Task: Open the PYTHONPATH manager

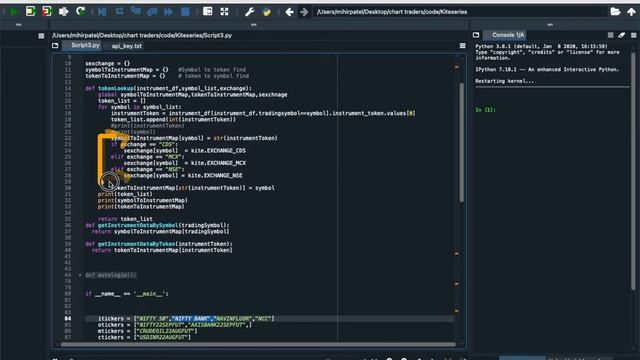Action: [x=267, y=11]
